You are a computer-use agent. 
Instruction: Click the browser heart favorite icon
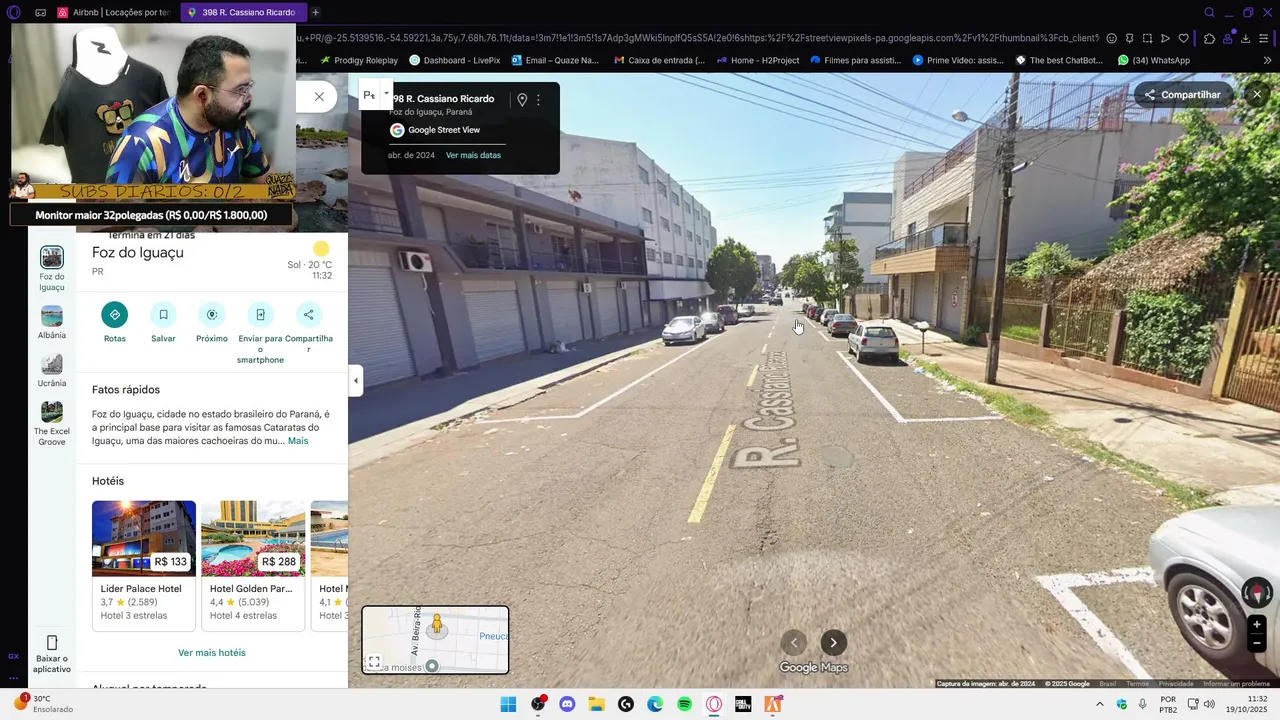1183,38
